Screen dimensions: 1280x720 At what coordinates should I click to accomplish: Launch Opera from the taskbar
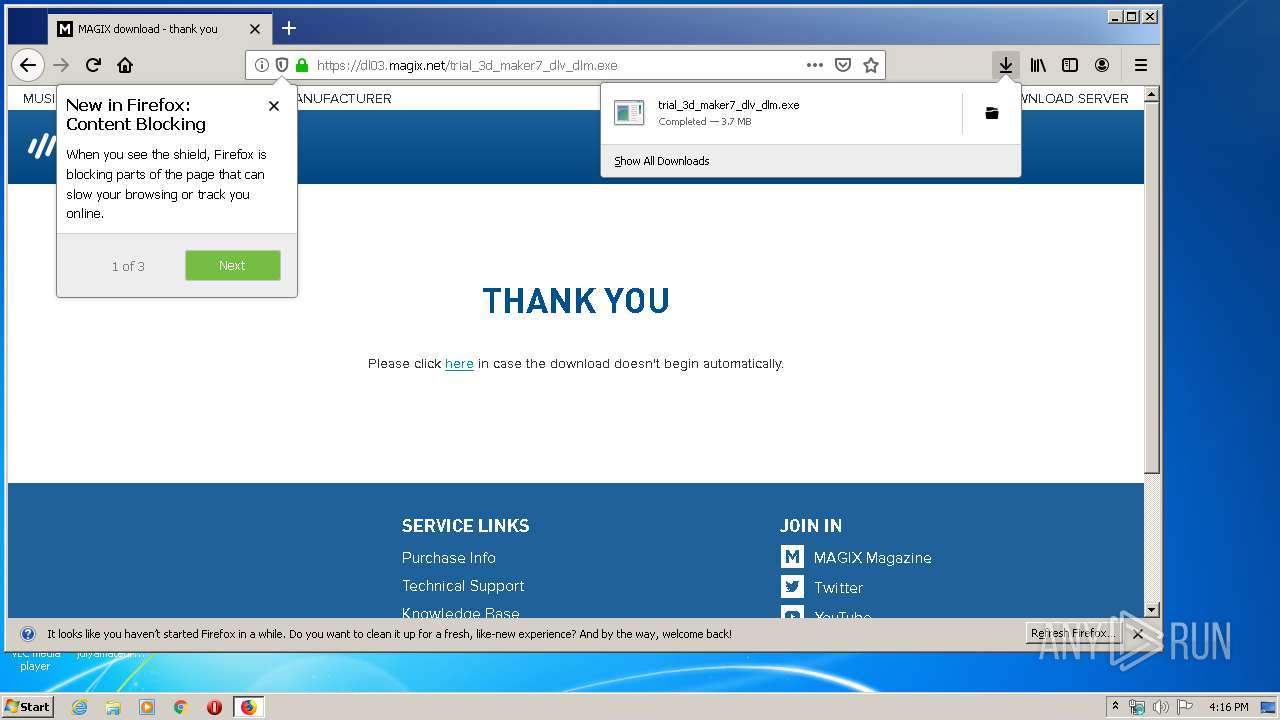tap(214, 707)
